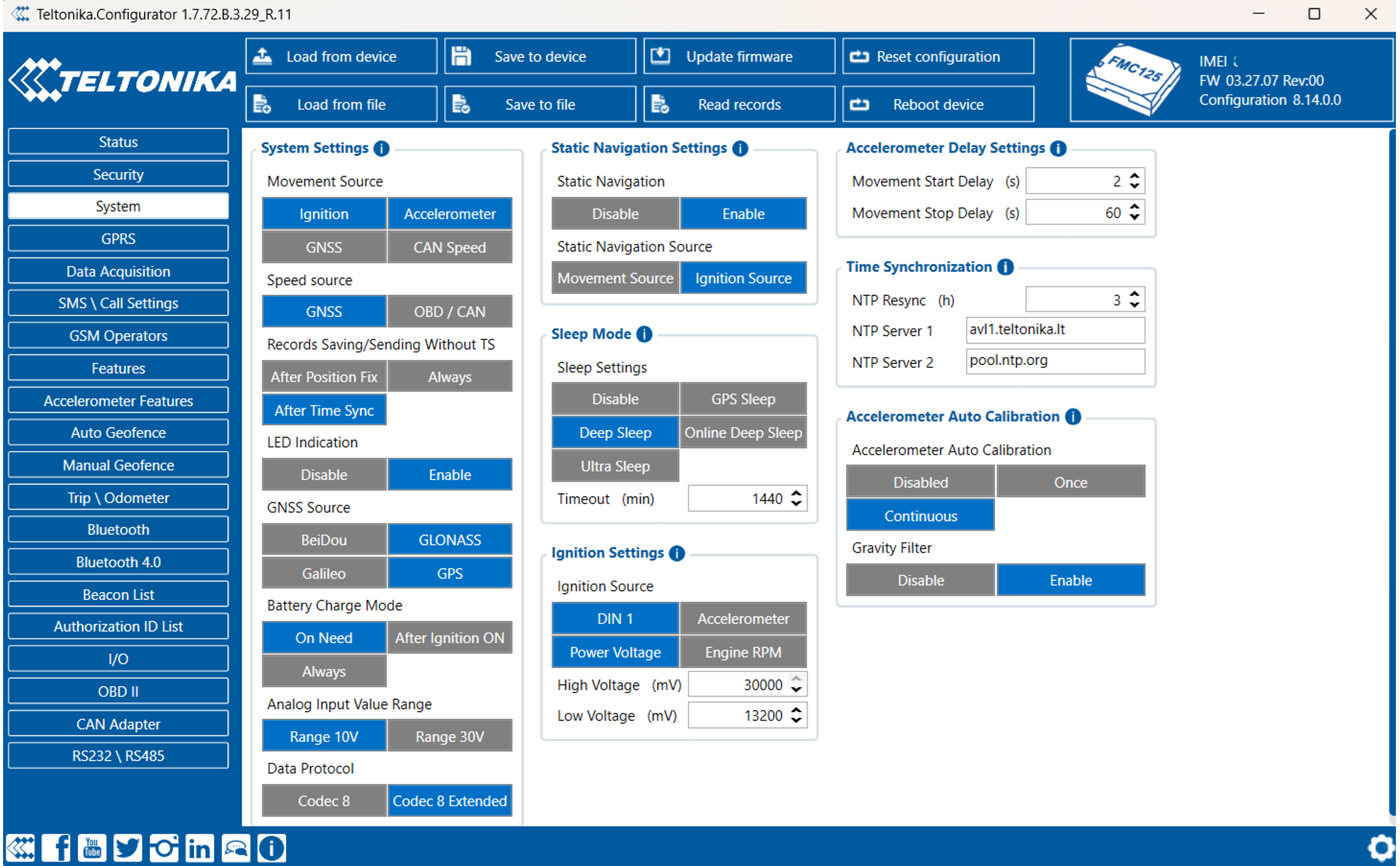Click the NTP Server 2 field

coord(1055,361)
